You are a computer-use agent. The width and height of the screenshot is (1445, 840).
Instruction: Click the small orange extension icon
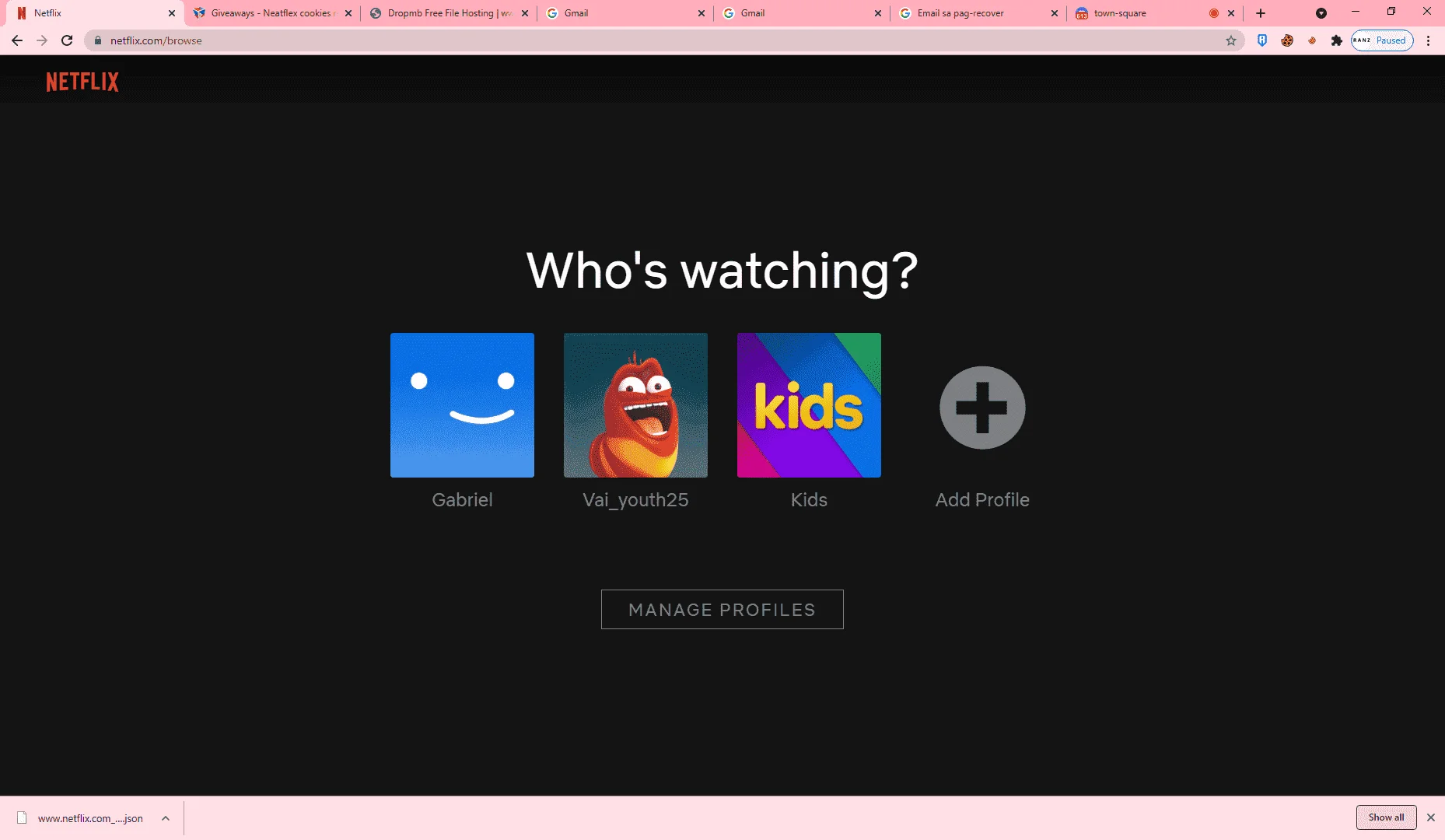(1312, 40)
